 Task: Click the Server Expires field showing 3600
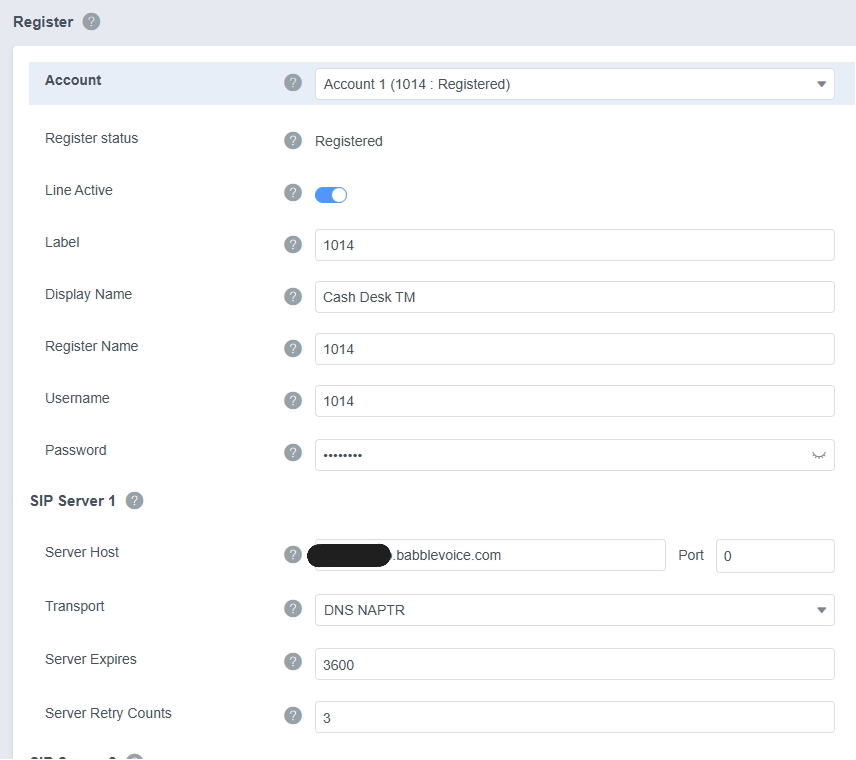pyautogui.click(x=574, y=664)
